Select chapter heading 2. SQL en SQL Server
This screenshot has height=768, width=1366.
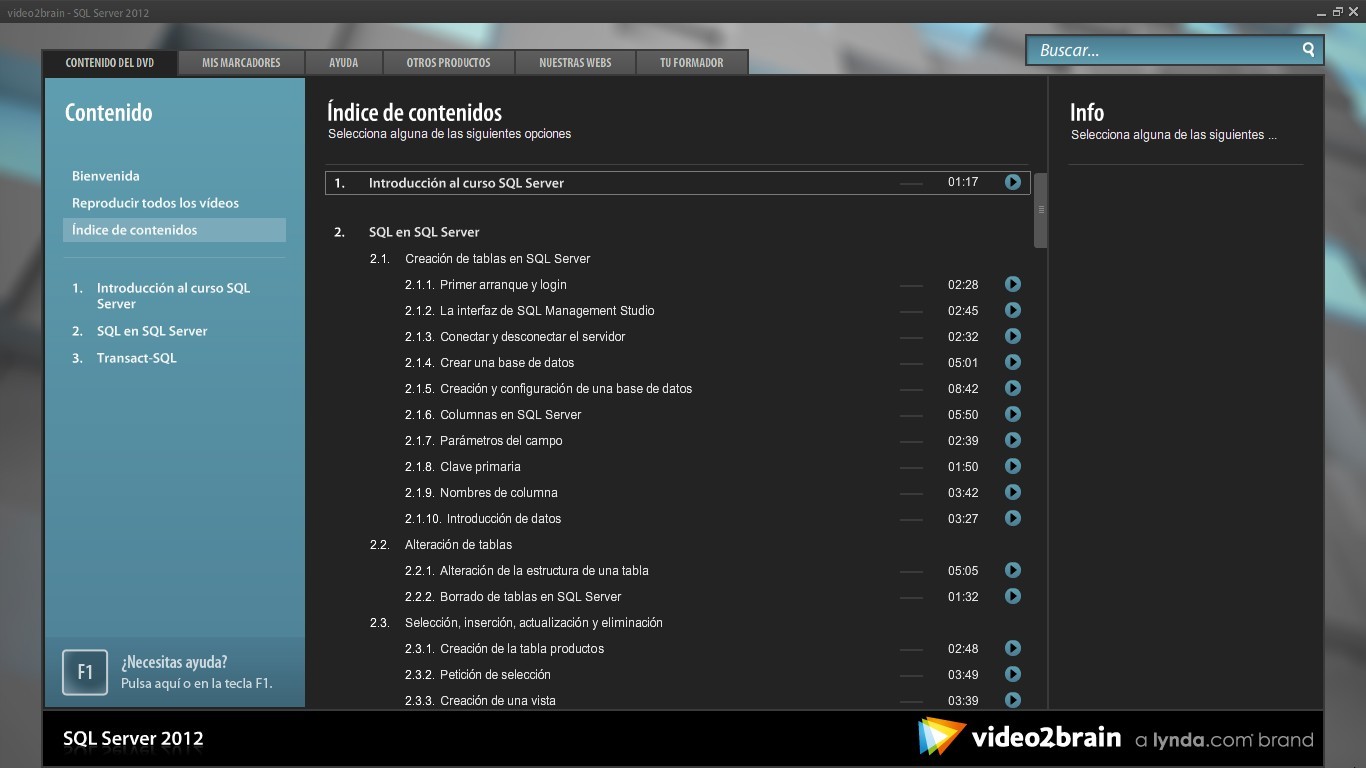coord(424,232)
